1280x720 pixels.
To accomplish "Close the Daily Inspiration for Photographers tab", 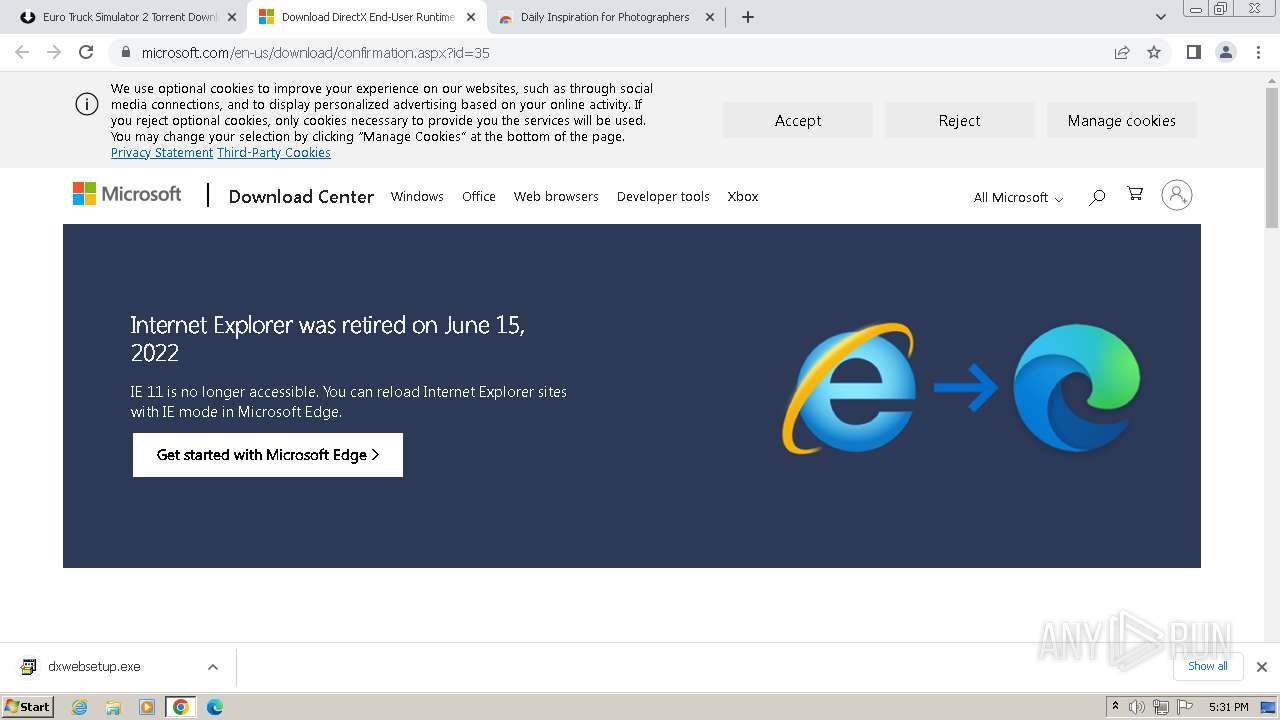I will [x=710, y=17].
